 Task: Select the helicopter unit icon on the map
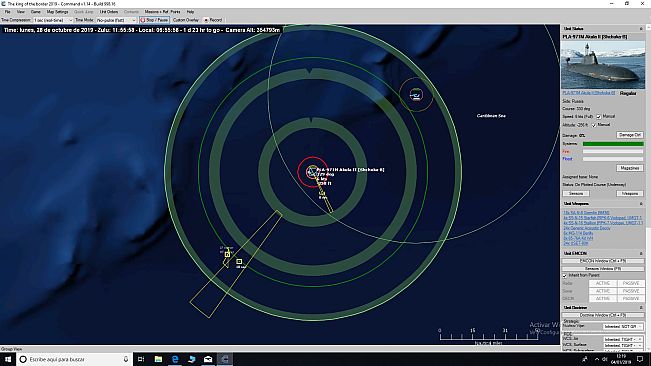pos(416,95)
